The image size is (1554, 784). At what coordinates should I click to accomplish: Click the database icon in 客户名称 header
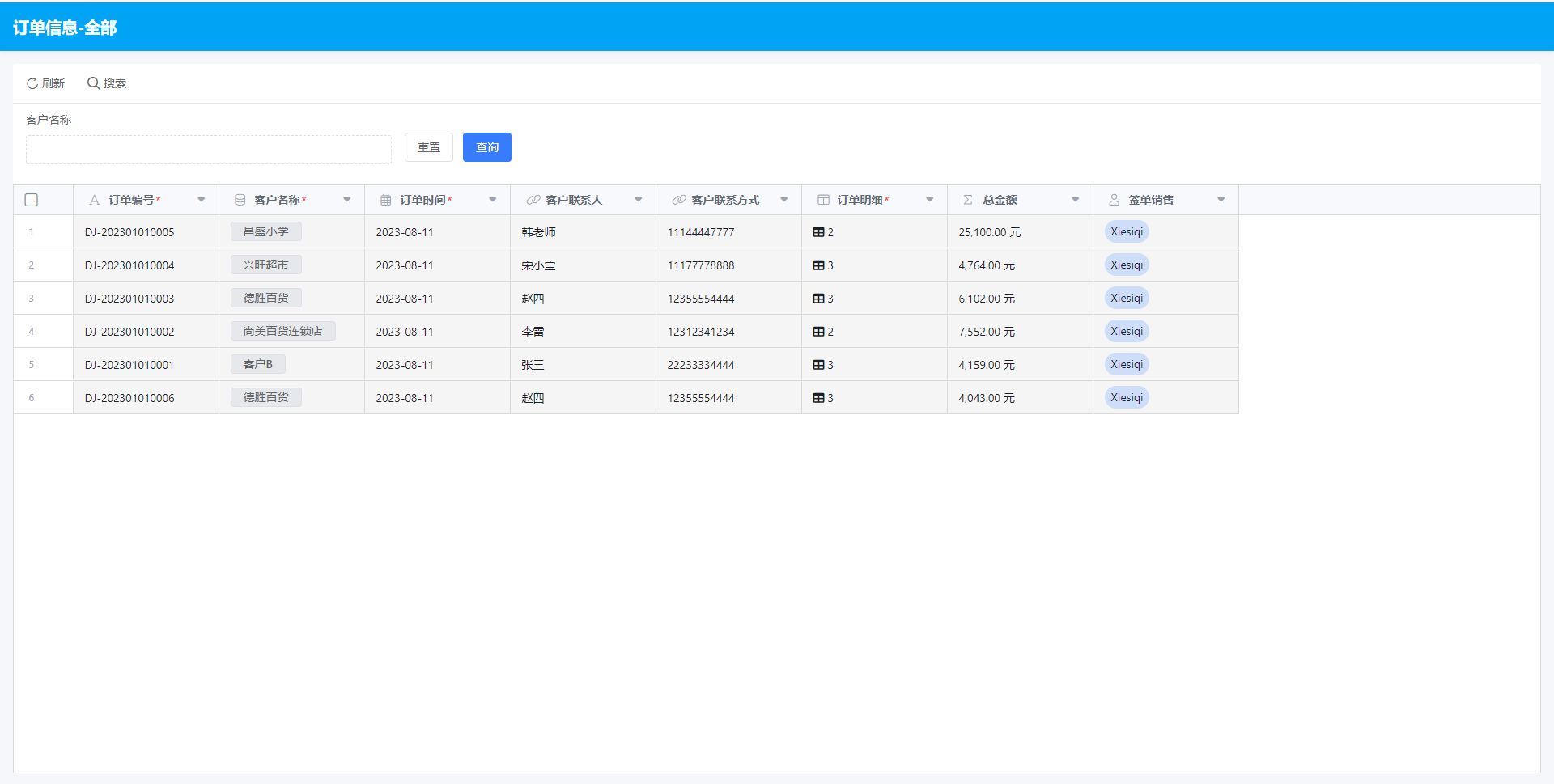(x=240, y=200)
